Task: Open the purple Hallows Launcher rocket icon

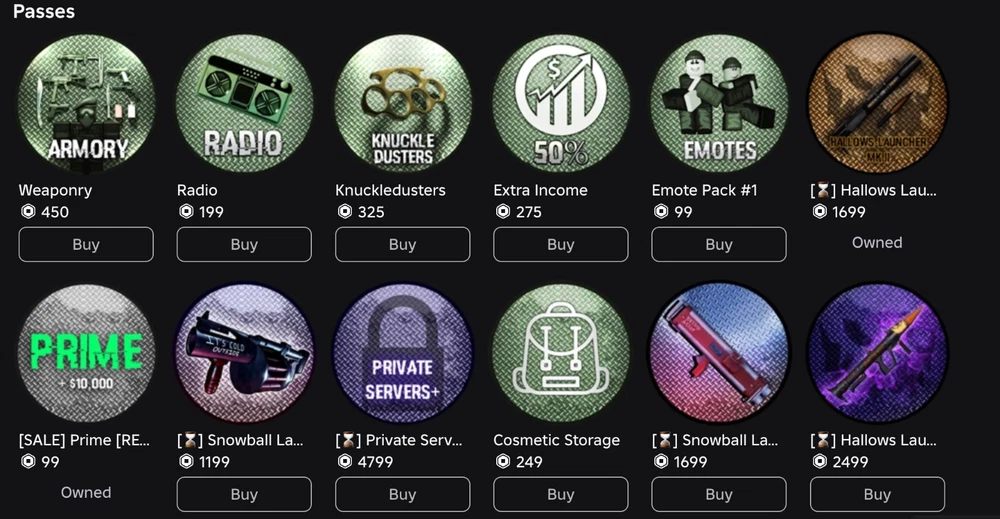Action: [877, 353]
